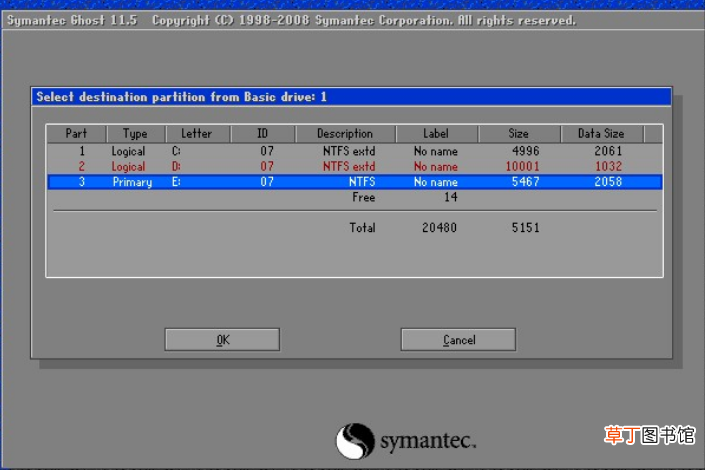Click the 'Free' label text
Screen dimensions: 705x470
(x=364, y=197)
